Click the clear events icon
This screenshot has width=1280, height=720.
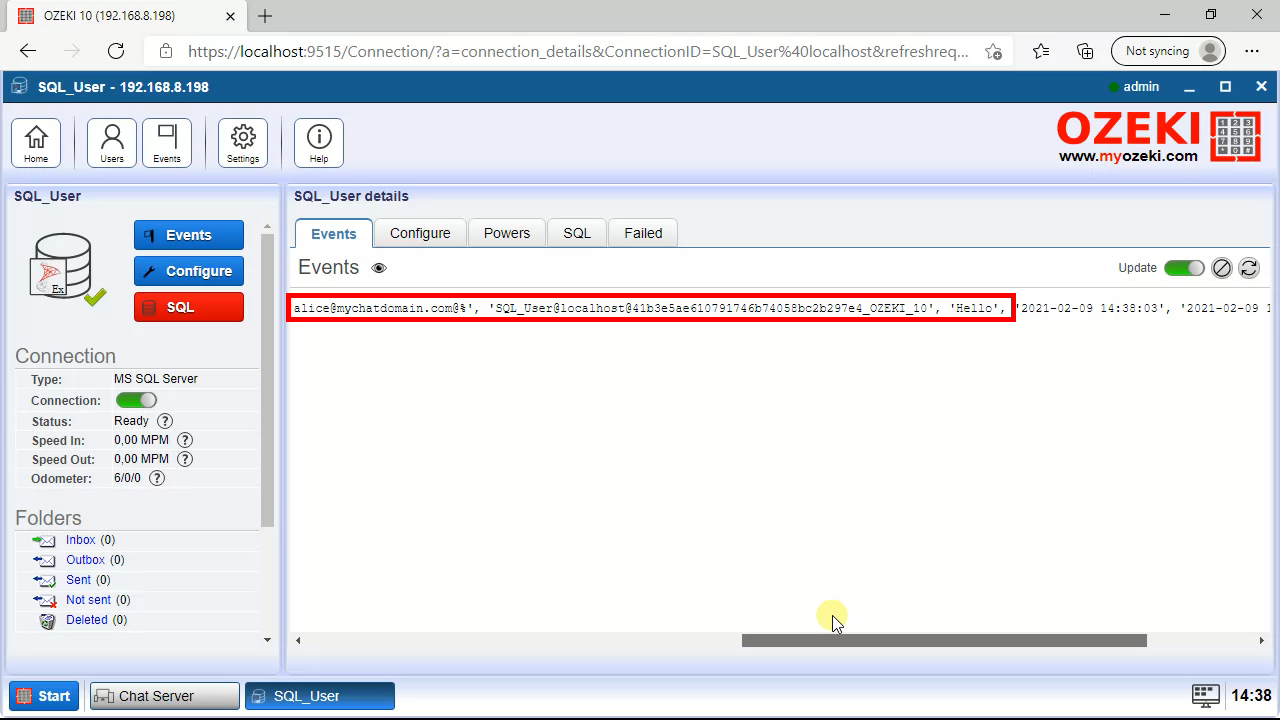point(1221,268)
